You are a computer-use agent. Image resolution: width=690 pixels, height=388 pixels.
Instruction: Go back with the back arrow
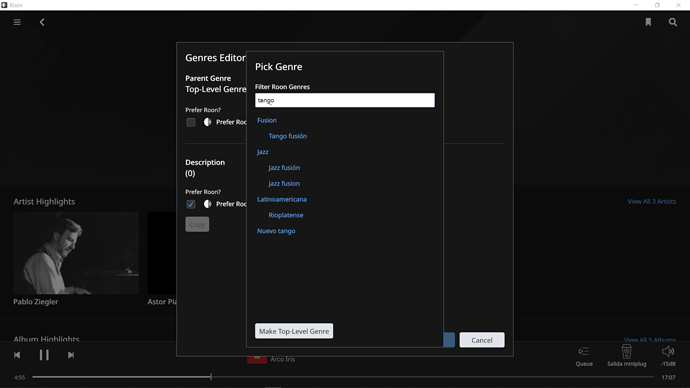42,22
